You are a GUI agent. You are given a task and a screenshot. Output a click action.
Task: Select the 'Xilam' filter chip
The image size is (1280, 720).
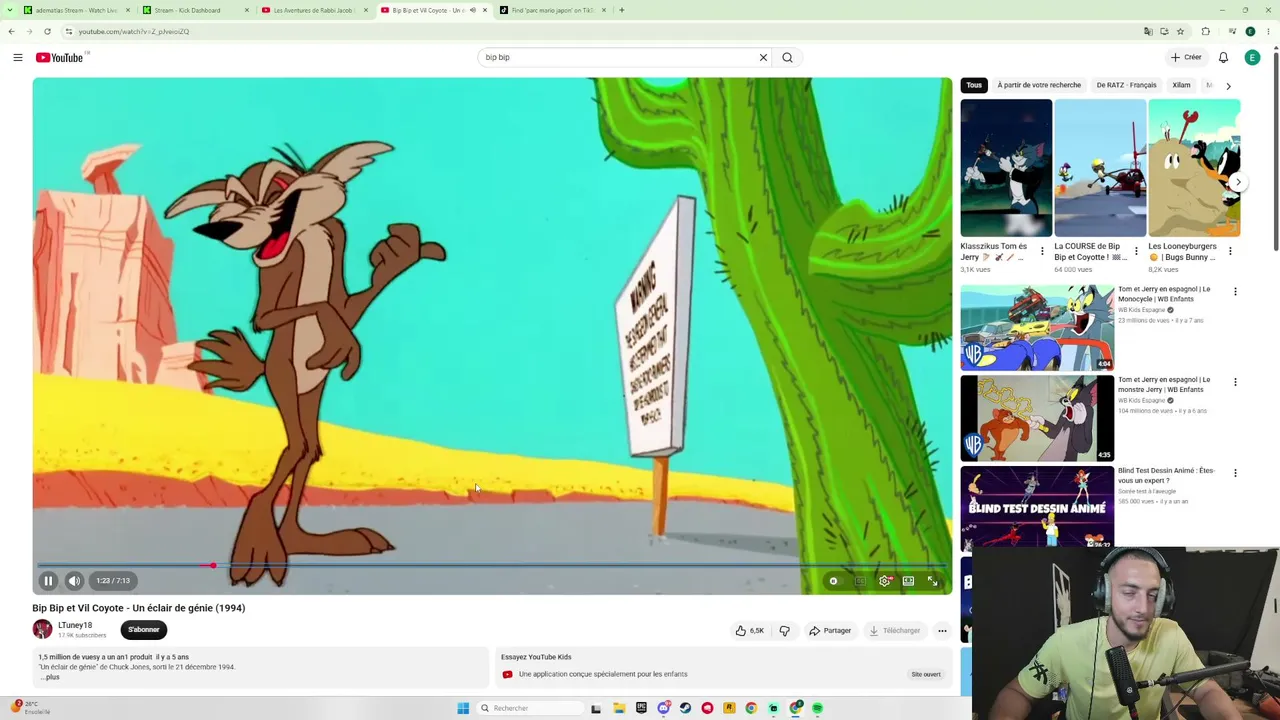click(x=1181, y=85)
